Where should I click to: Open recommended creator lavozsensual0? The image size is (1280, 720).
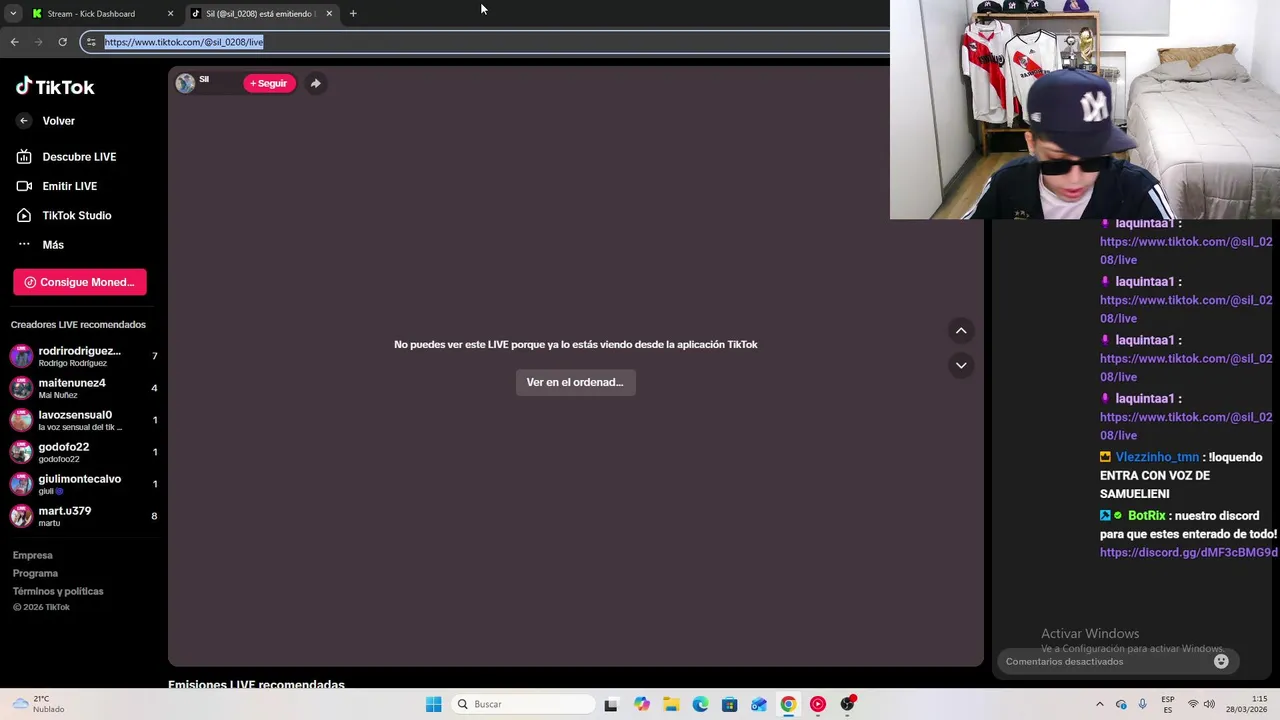84,420
